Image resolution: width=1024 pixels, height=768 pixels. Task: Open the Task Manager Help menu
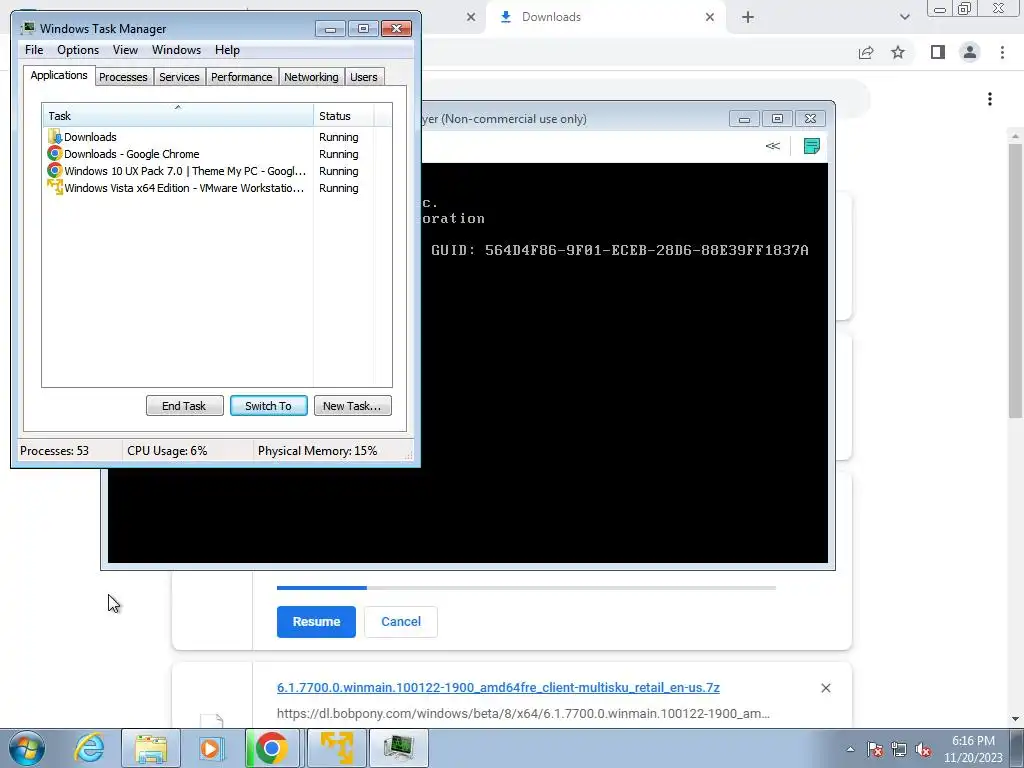pyautogui.click(x=227, y=50)
